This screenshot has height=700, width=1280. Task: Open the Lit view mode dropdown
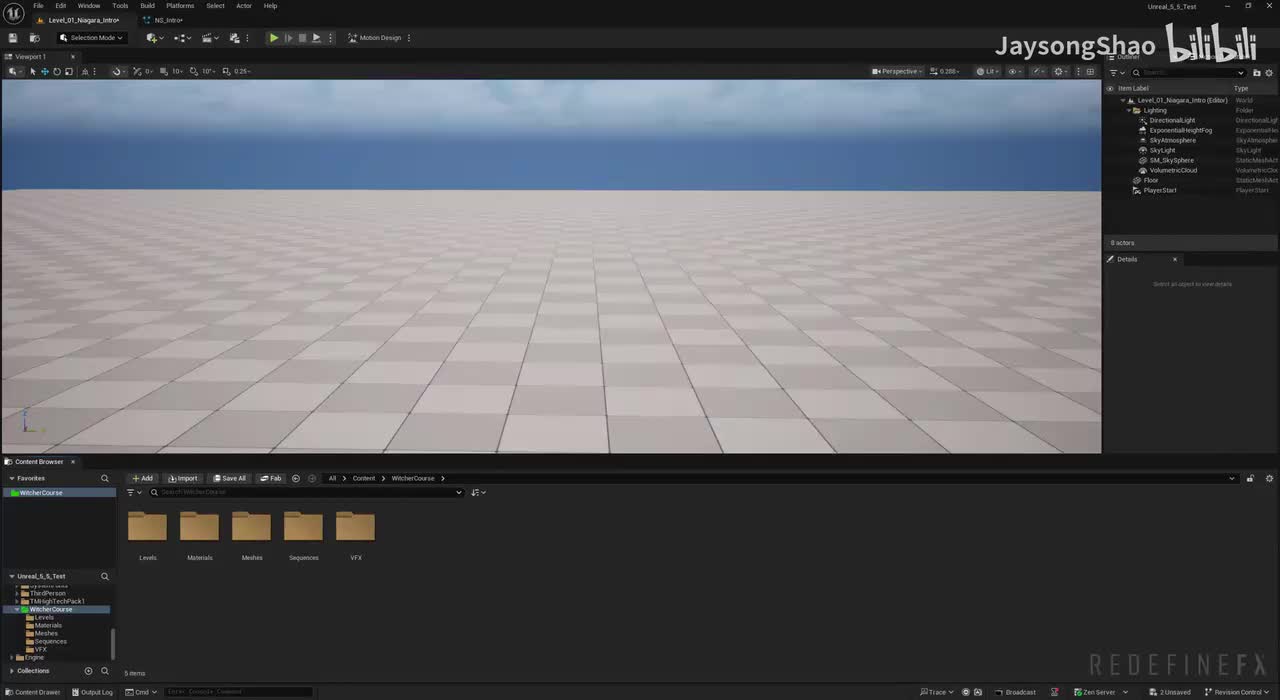tap(988, 71)
